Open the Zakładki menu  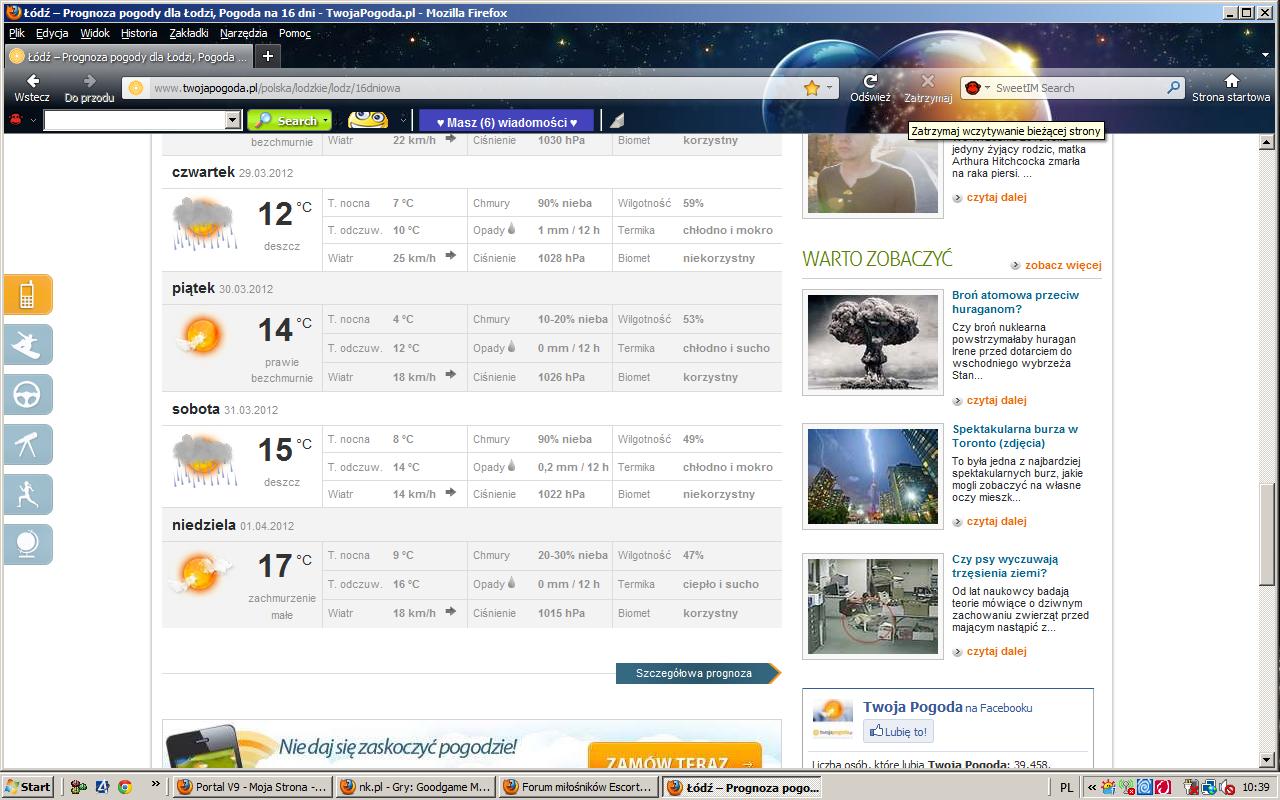coord(189,33)
